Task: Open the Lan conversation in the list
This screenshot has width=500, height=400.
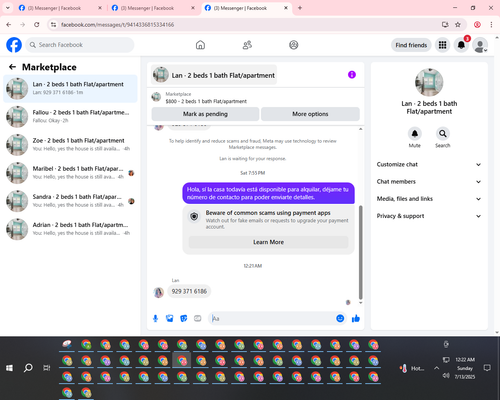Action: 70,89
